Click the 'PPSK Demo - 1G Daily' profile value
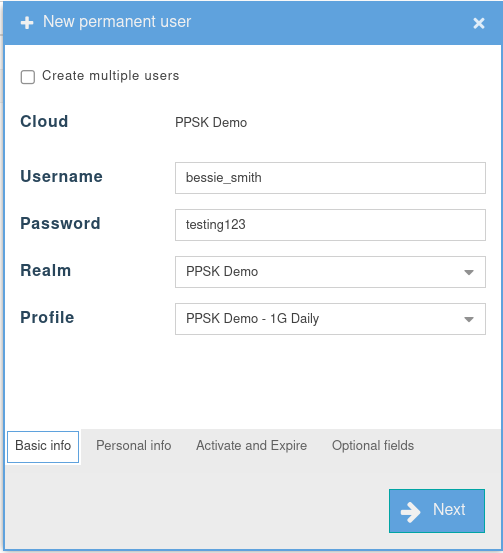This screenshot has height=553, width=503. 253,318
